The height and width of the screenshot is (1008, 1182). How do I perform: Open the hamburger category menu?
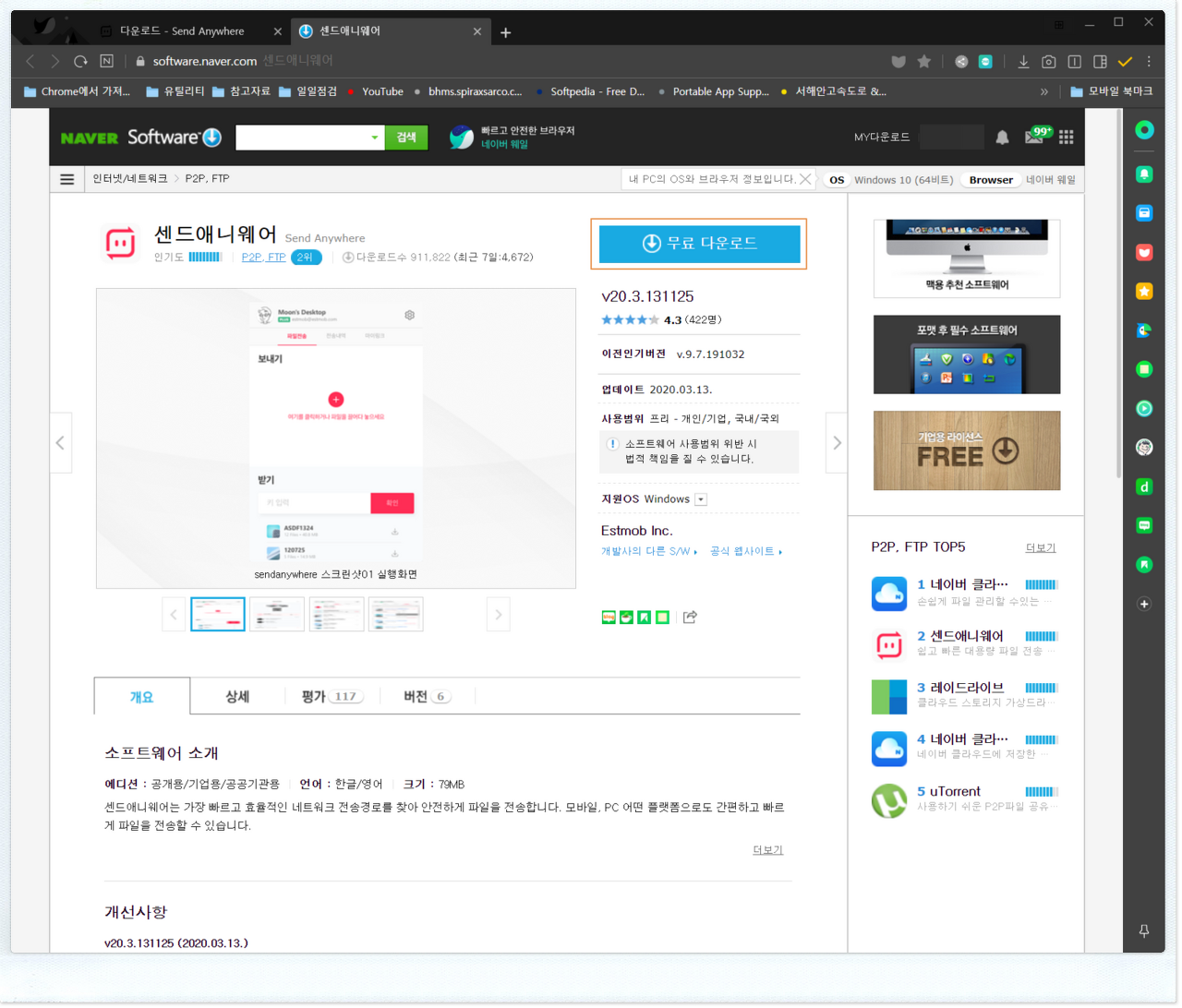[x=67, y=179]
